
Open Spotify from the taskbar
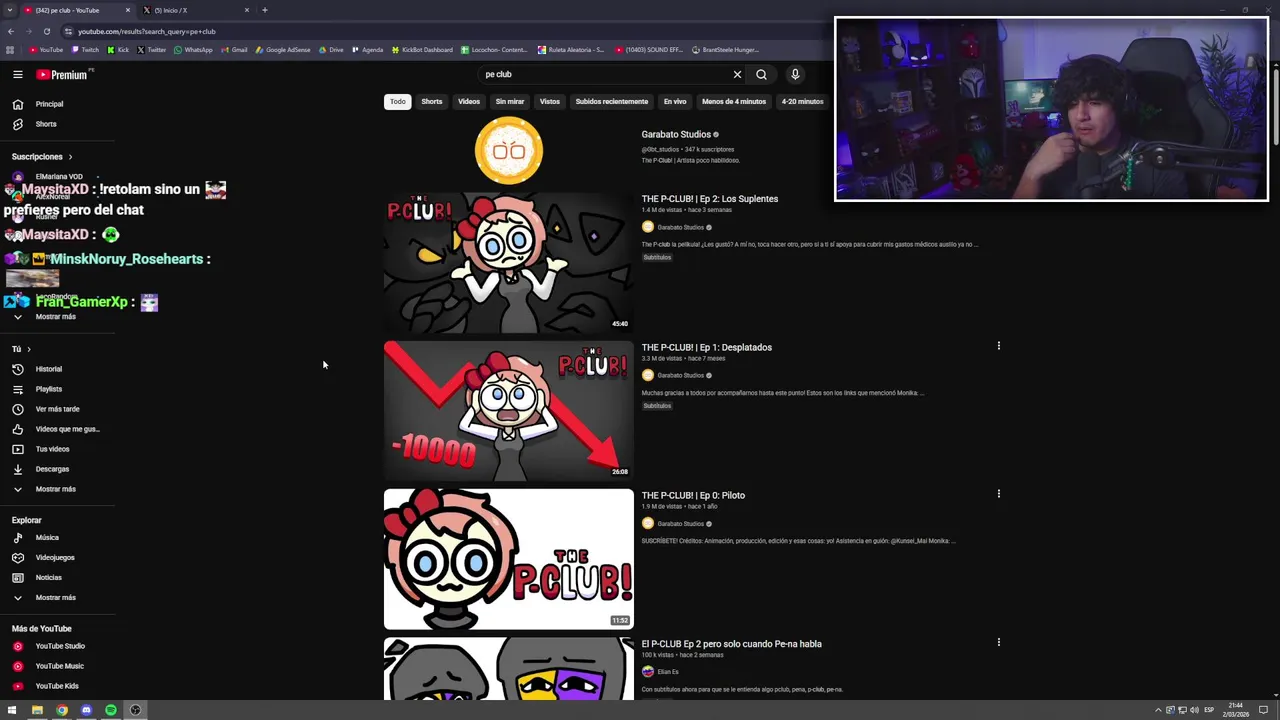111,710
